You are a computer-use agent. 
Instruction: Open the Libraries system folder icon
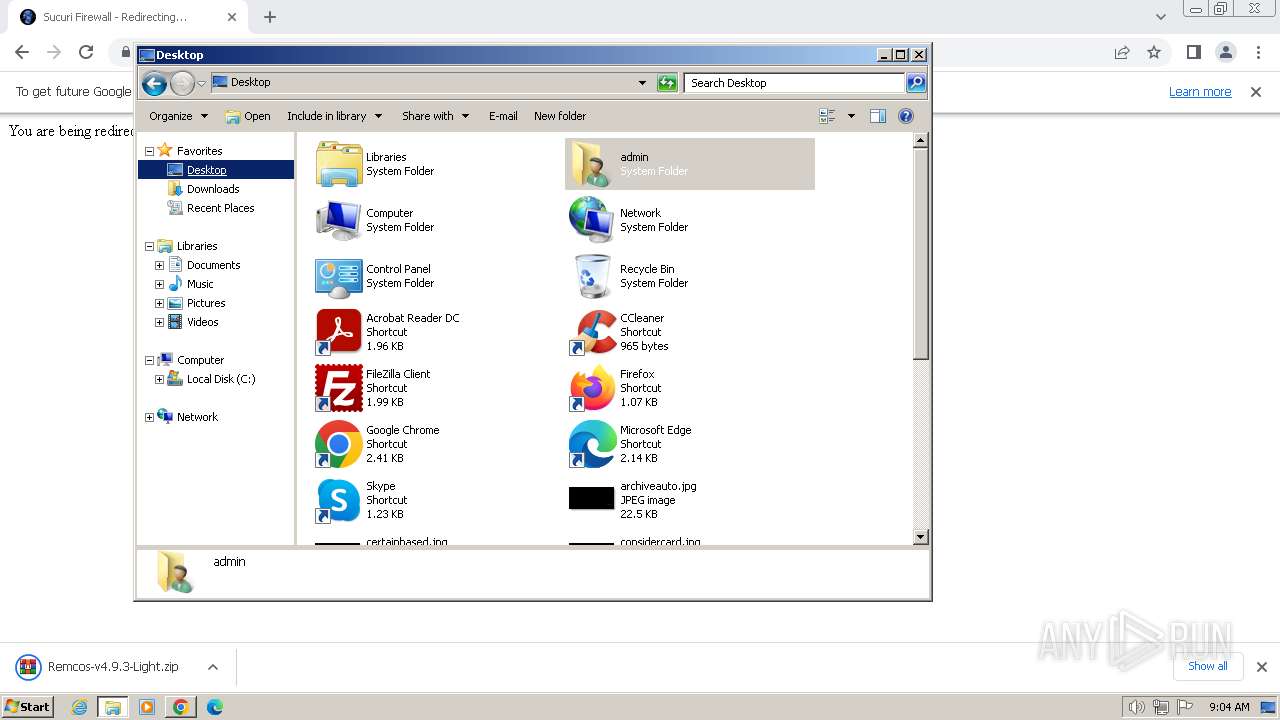[339, 164]
